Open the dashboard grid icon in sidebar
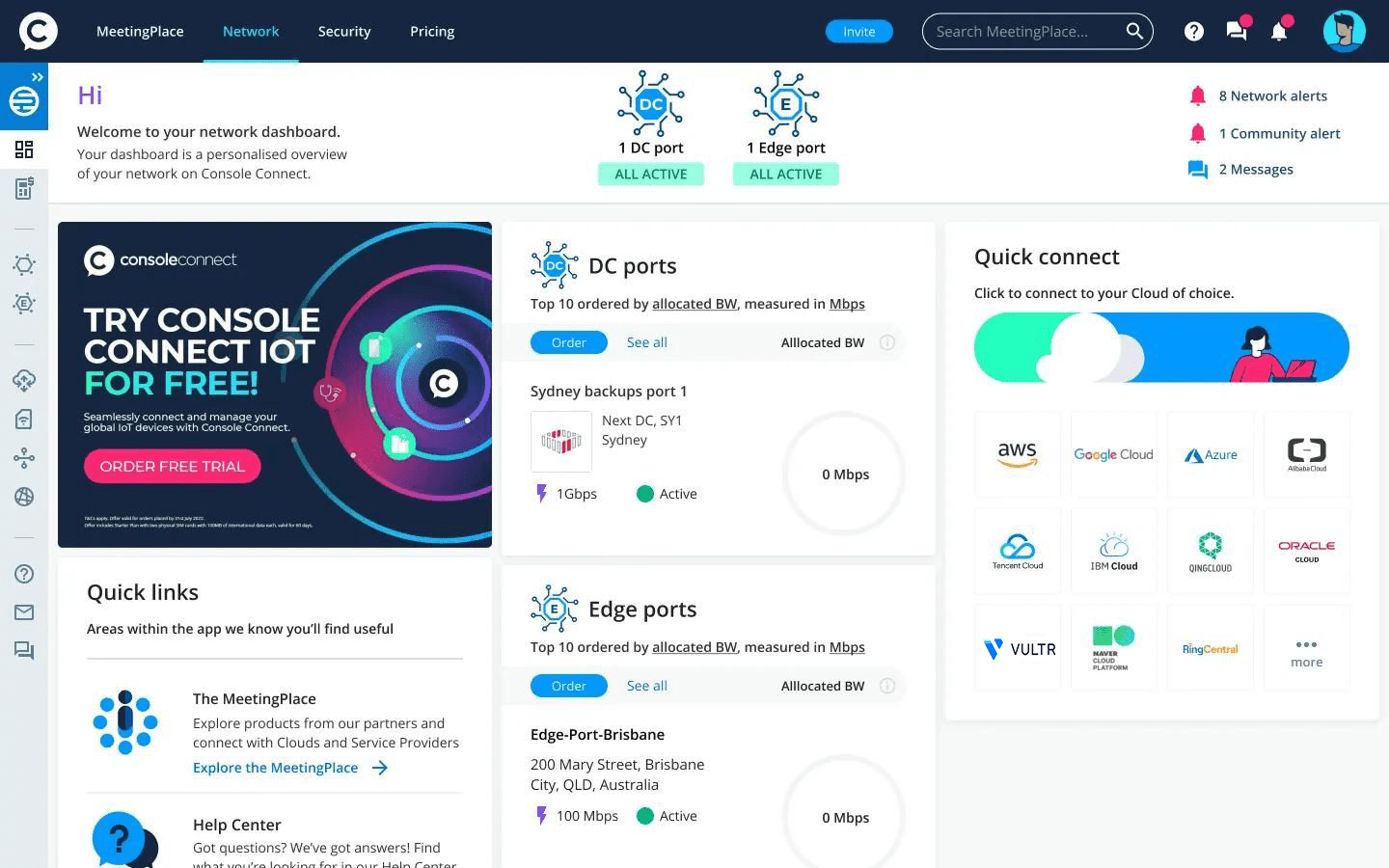This screenshot has width=1389, height=868. point(24,149)
